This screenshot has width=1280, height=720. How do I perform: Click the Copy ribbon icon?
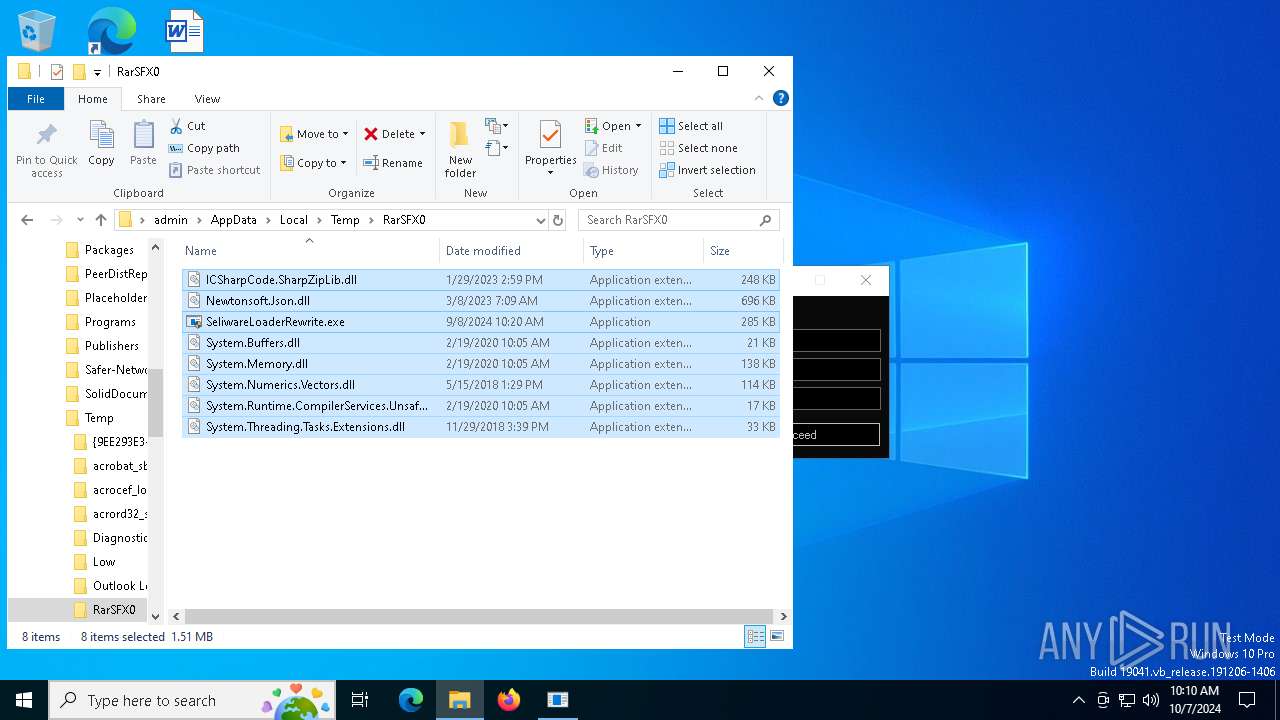click(x=101, y=143)
